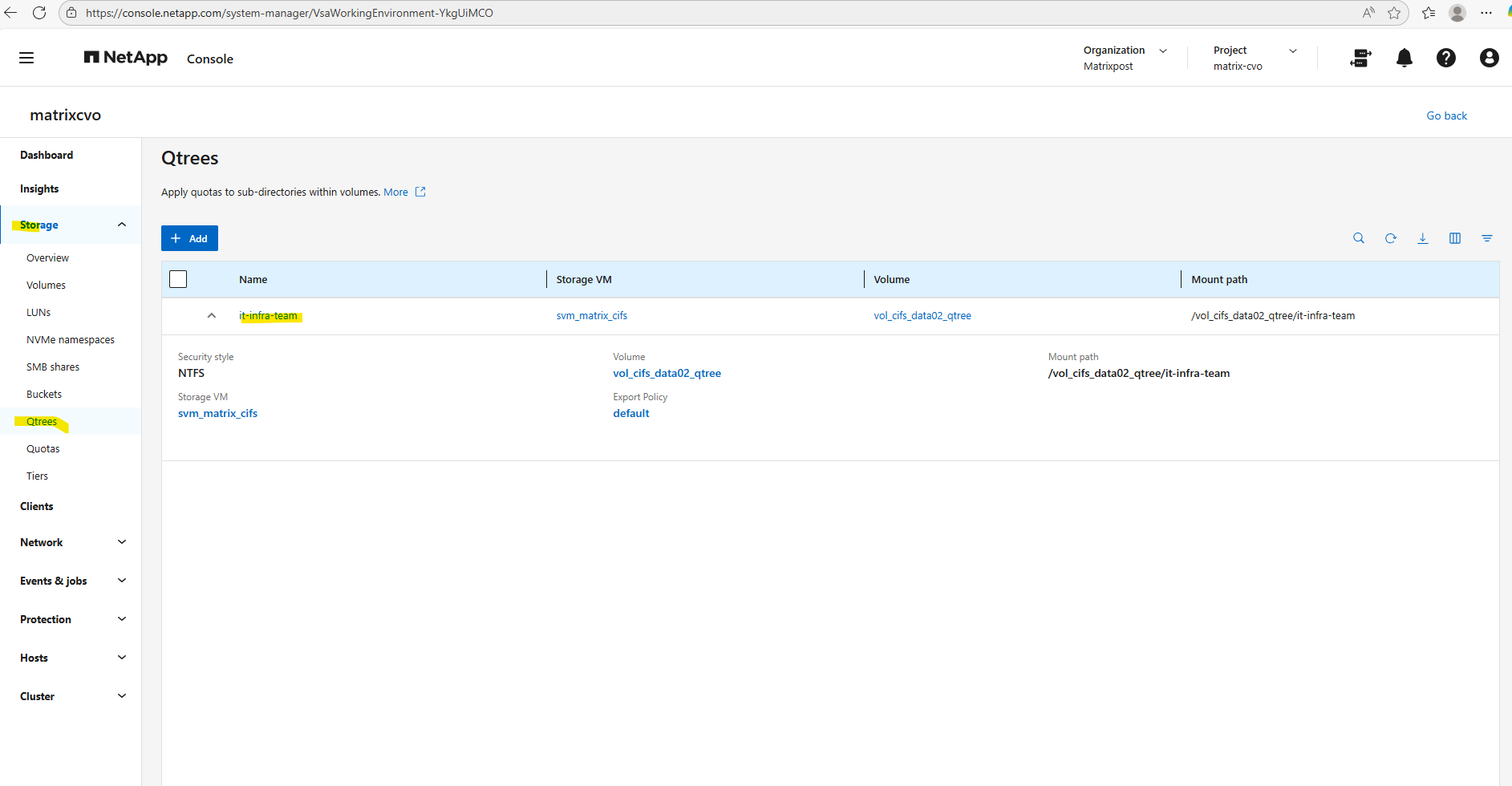
Task: Click the Go back link
Action: [x=1446, y=116]
